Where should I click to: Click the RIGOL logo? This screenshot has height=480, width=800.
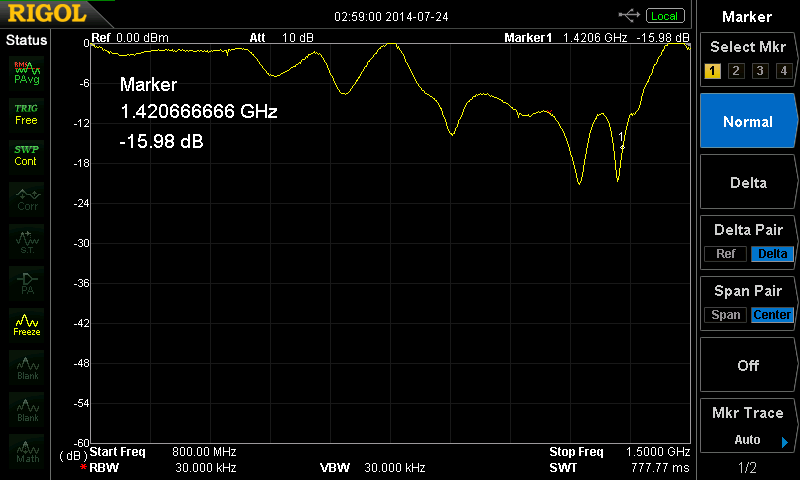pos(47,14)
